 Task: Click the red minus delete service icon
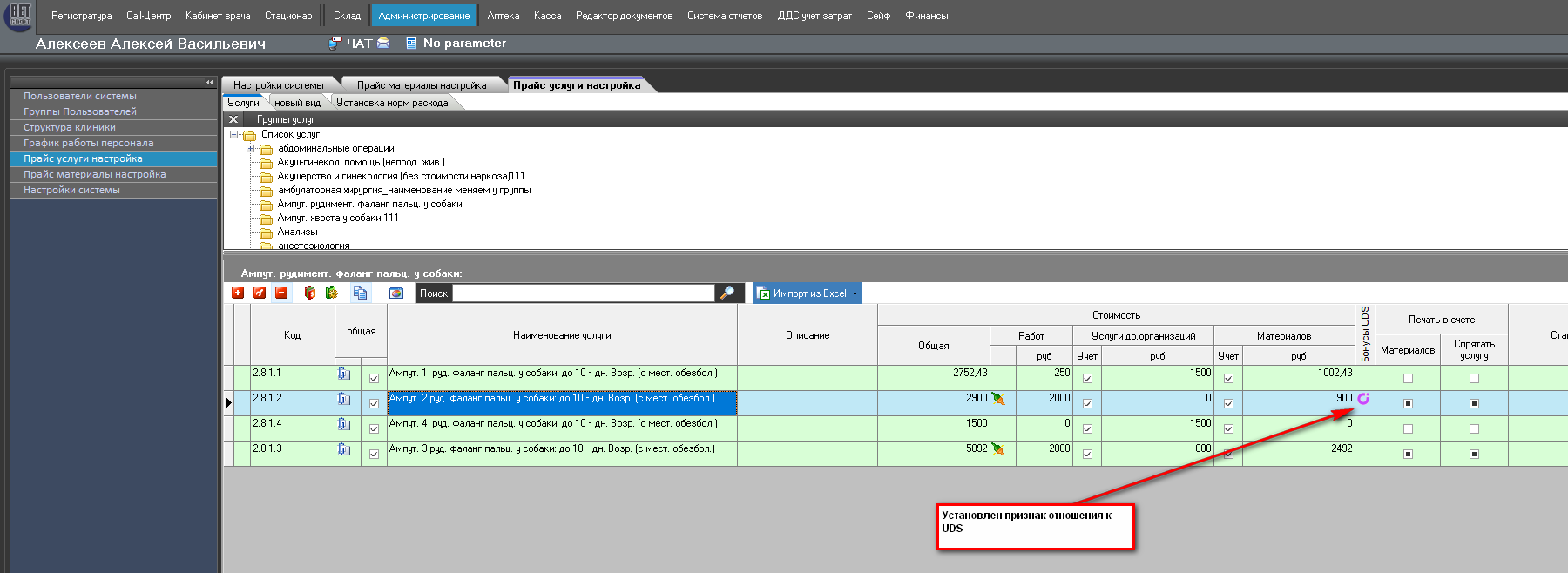(x=281, y=293)
